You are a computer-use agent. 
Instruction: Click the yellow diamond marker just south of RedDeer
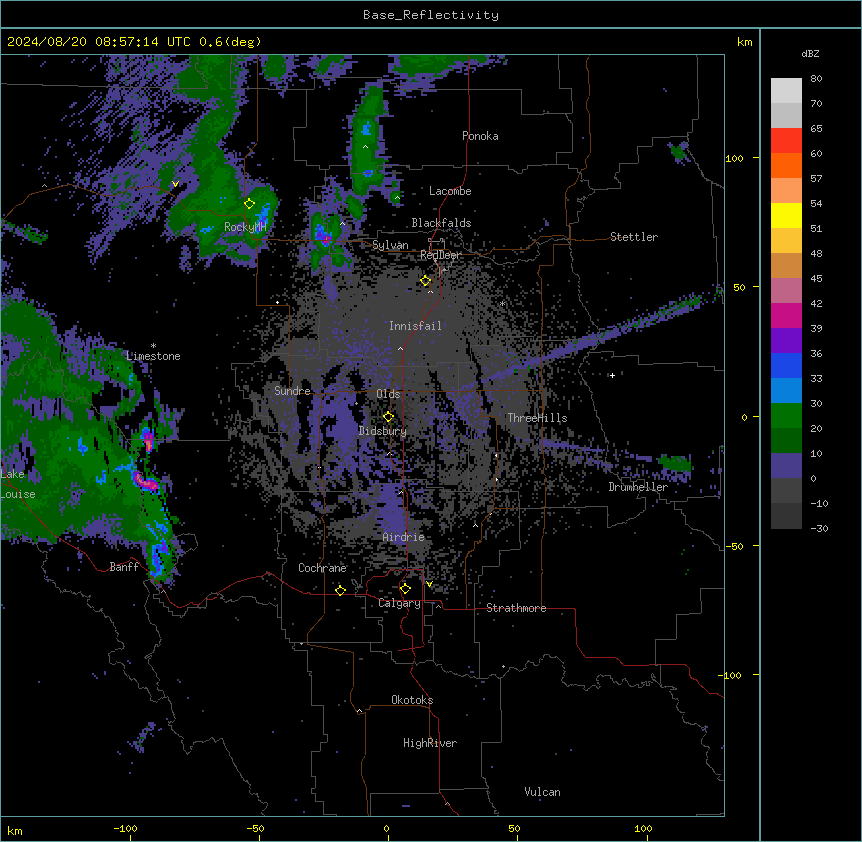pos(426,281)
